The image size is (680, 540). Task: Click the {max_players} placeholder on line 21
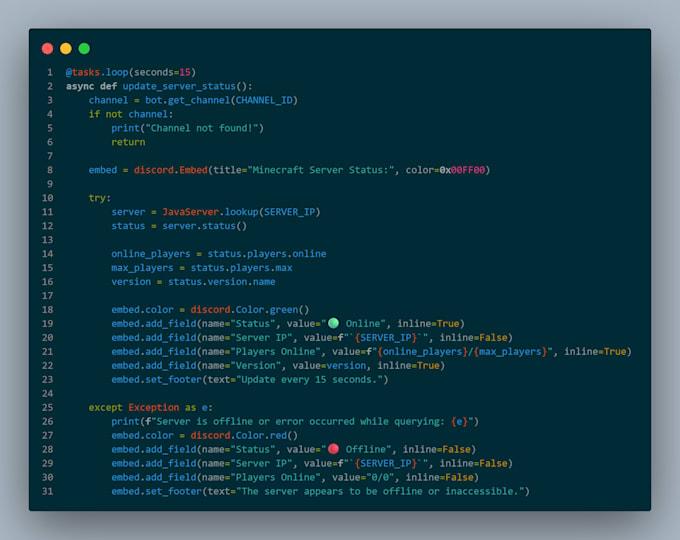510,351
